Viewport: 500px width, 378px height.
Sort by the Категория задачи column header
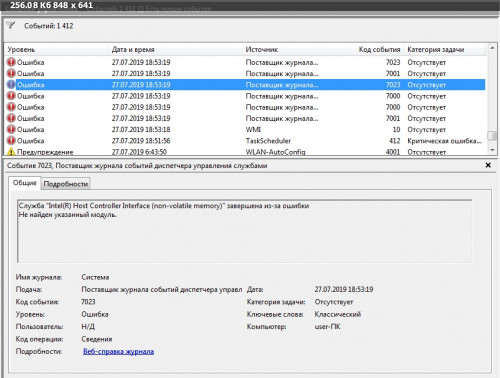(x=445, y=50)
